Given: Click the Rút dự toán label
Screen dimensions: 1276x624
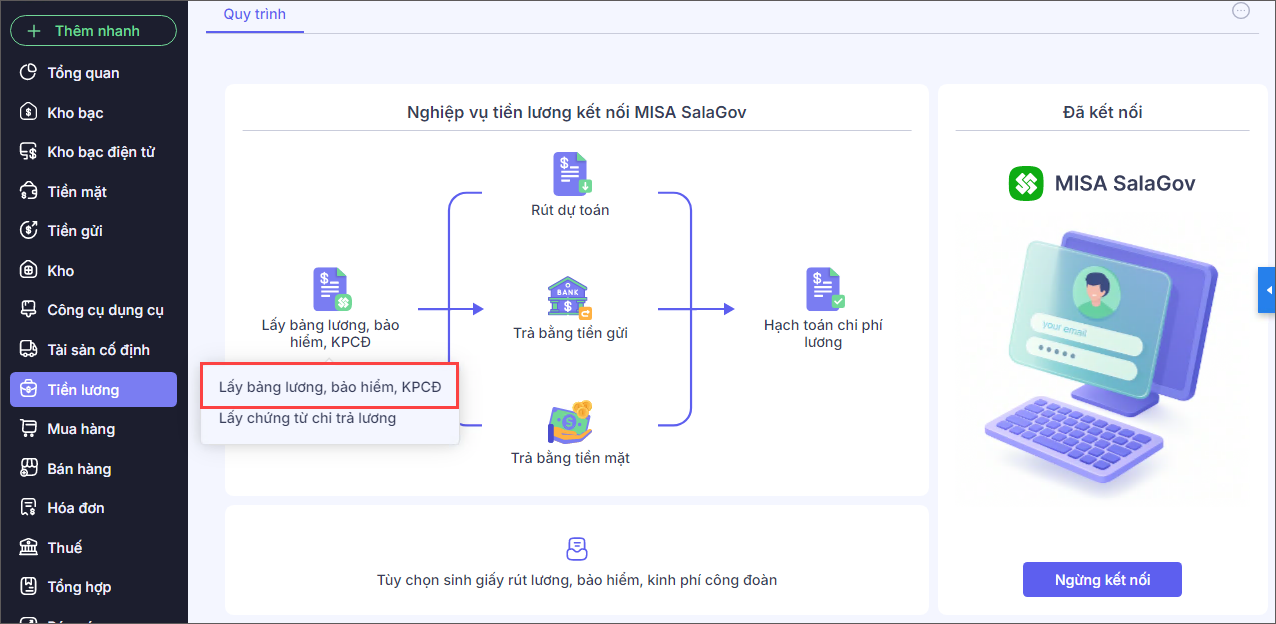Looking at the screenshot, I should [x=570, y=210].
